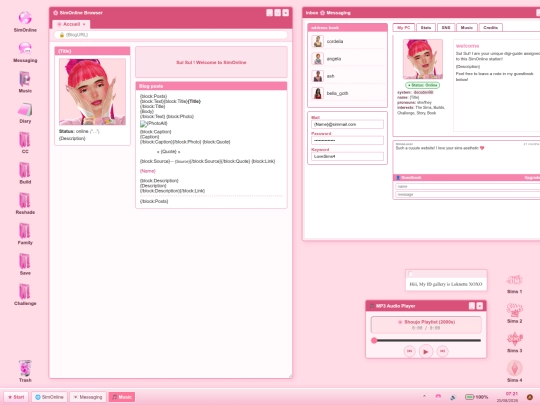Click the battery 100% indicator
Image resolution: width=540 pixels, height=405 pixels.
coord(476,397)
